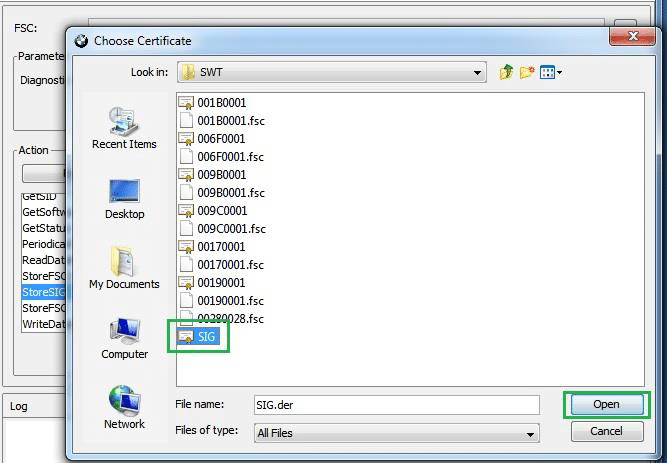Select the 009C0001.fsc file
This screenshot has height=463, width=667.
pyautogui.click(x=230, y=229)
